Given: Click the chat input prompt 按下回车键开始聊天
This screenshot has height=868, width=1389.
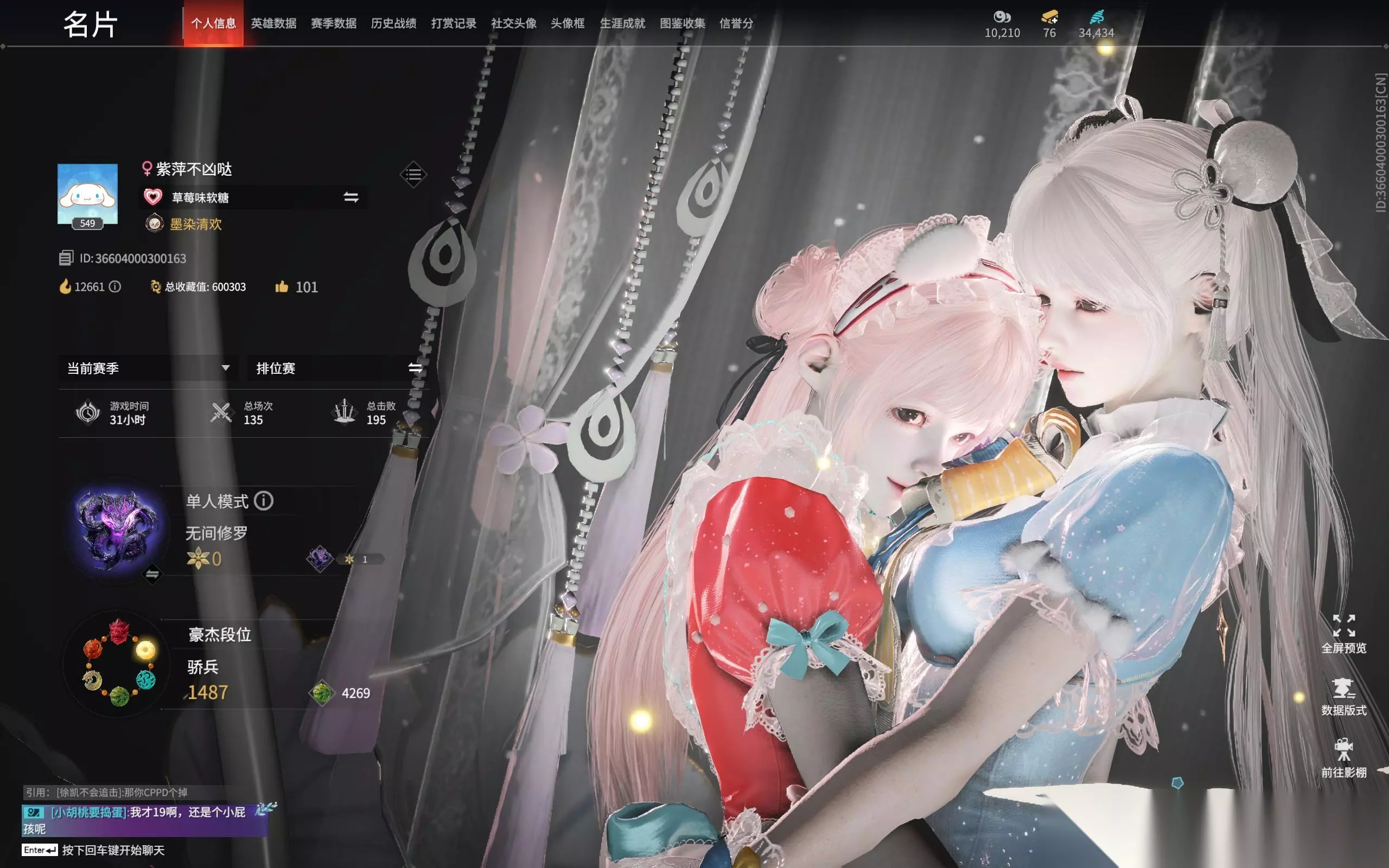Looking at the screenshot, I should coord(113,850).
